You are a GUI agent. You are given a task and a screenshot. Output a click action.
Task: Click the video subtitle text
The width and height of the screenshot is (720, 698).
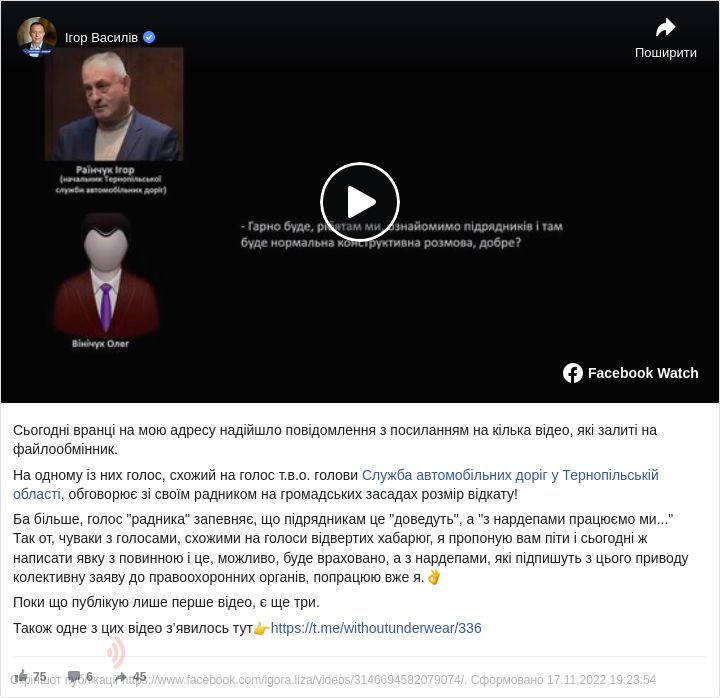[x=401, y=234]
